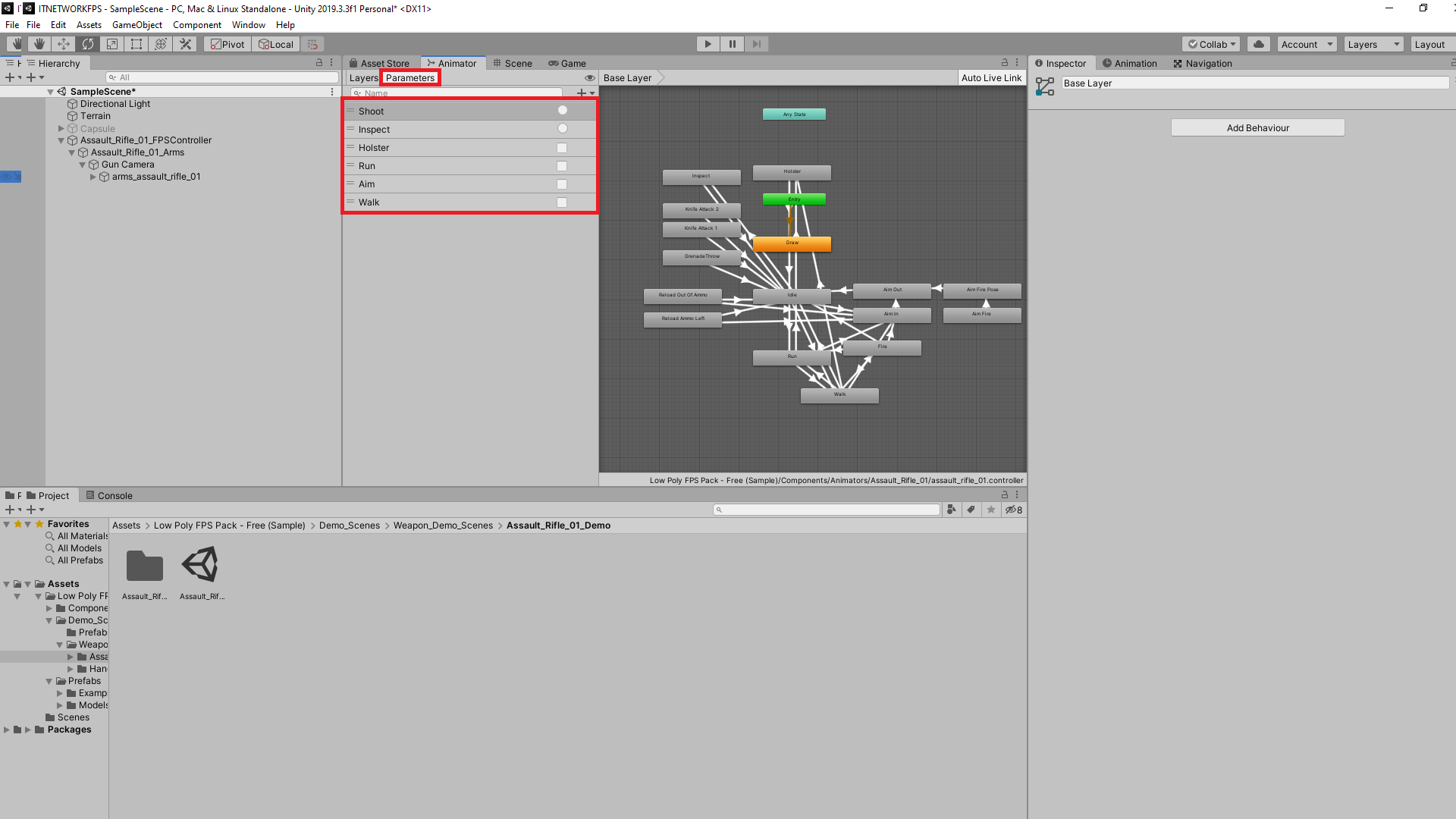Click the Draw state node in the Animator graph
Screen dimensions: 1456x819
point(792,243)
